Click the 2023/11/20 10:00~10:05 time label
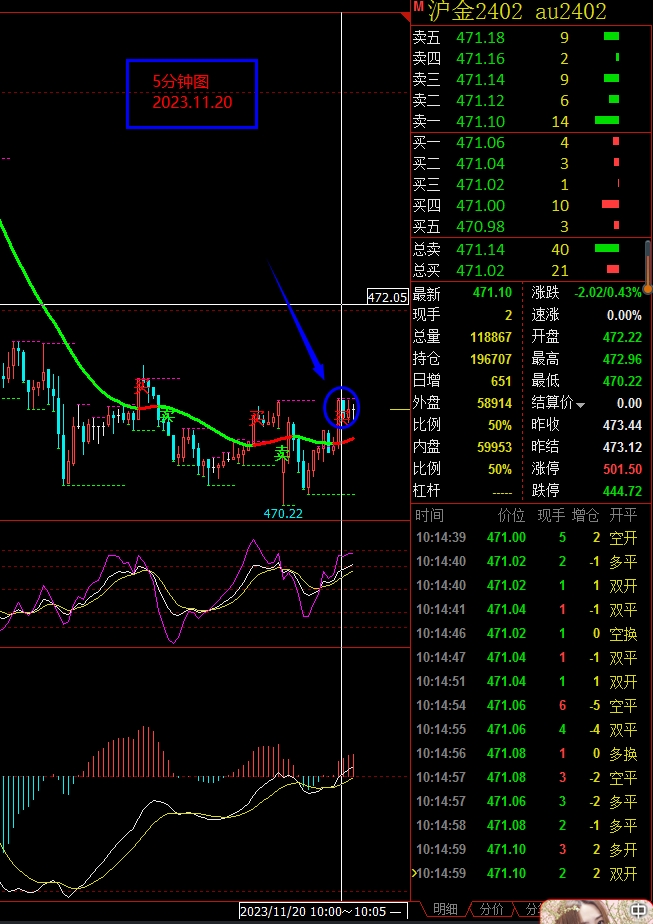653x924 pixels. coord(322,911)
